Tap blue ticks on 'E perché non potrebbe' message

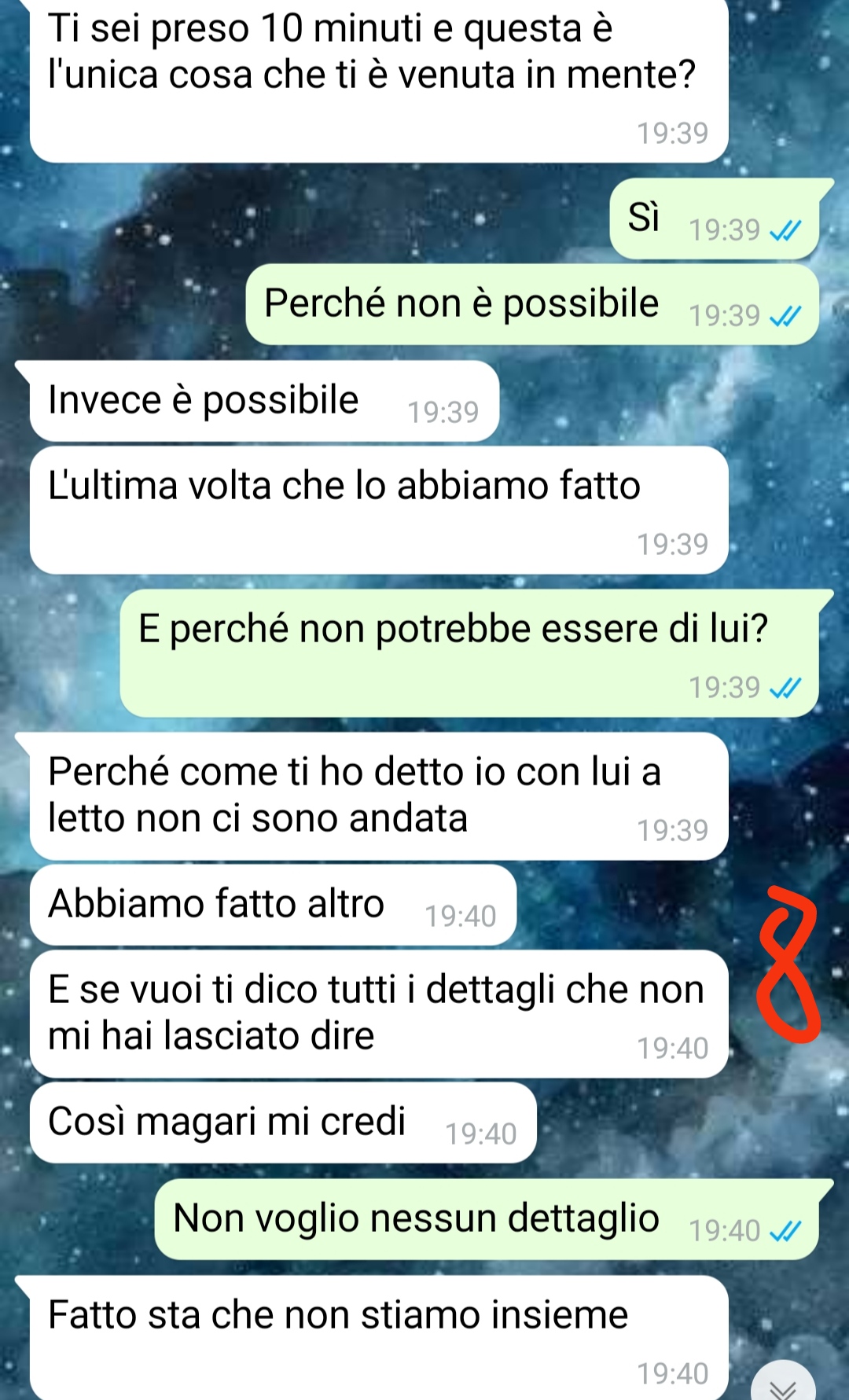click(785, 688)
